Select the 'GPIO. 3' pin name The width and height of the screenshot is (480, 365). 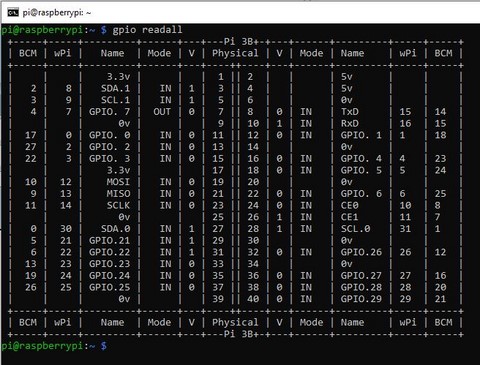pyautogui.click(x=109, y=158)
